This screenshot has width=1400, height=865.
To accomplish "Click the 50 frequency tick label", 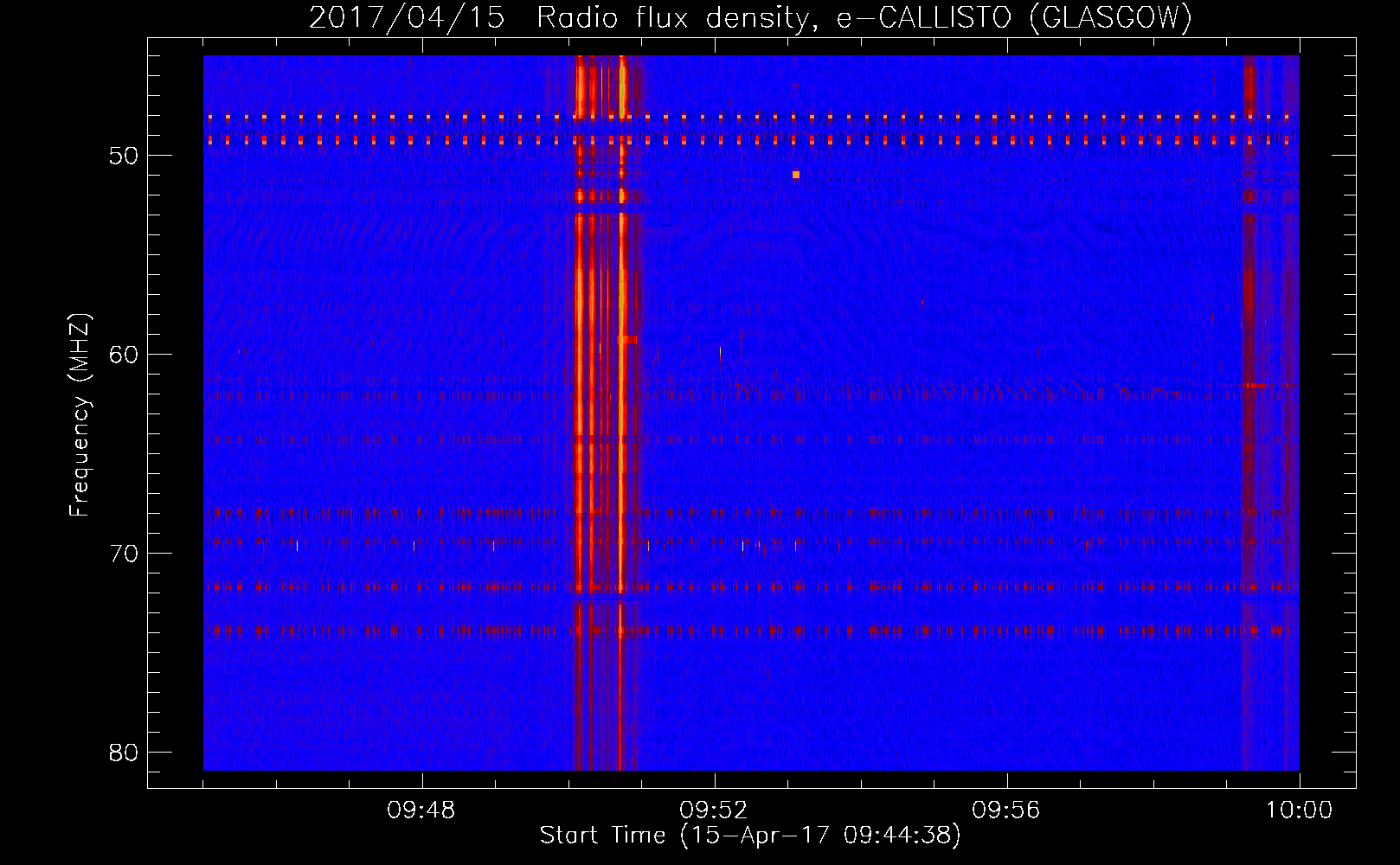I will coord(125,156).
